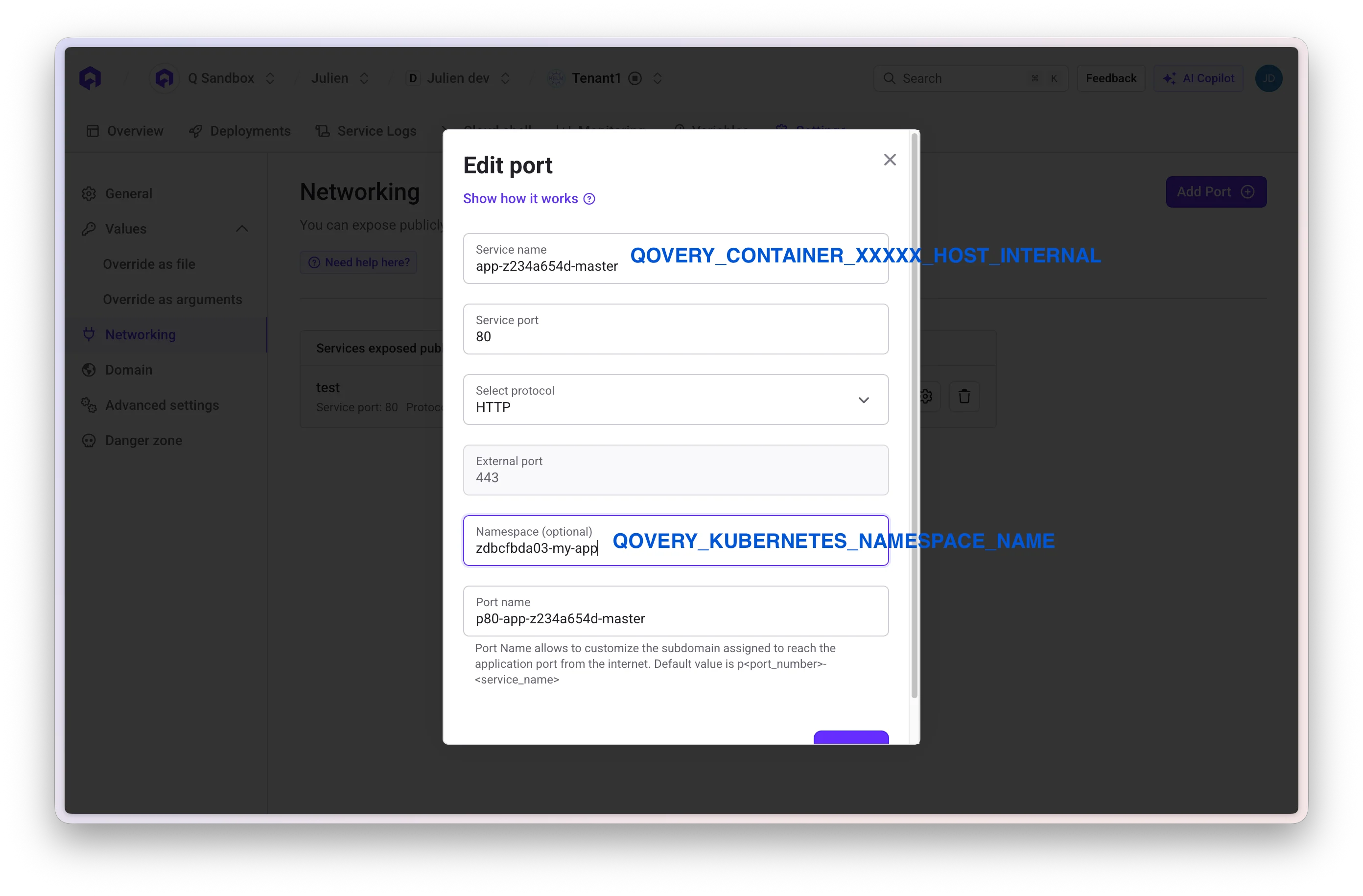Switch to the Service Logs tab

point(366,131)
